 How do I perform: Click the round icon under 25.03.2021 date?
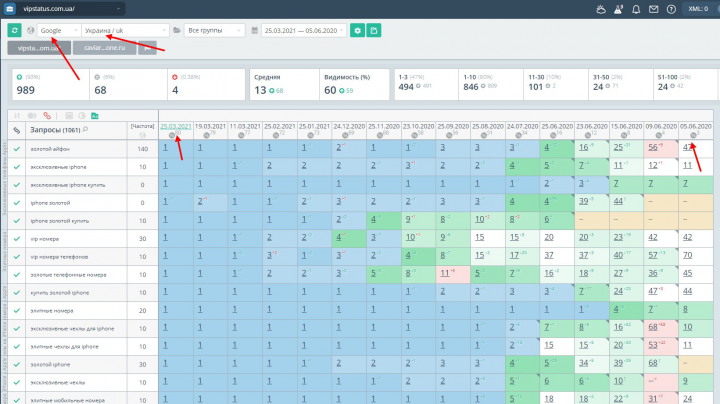[172, 135]
